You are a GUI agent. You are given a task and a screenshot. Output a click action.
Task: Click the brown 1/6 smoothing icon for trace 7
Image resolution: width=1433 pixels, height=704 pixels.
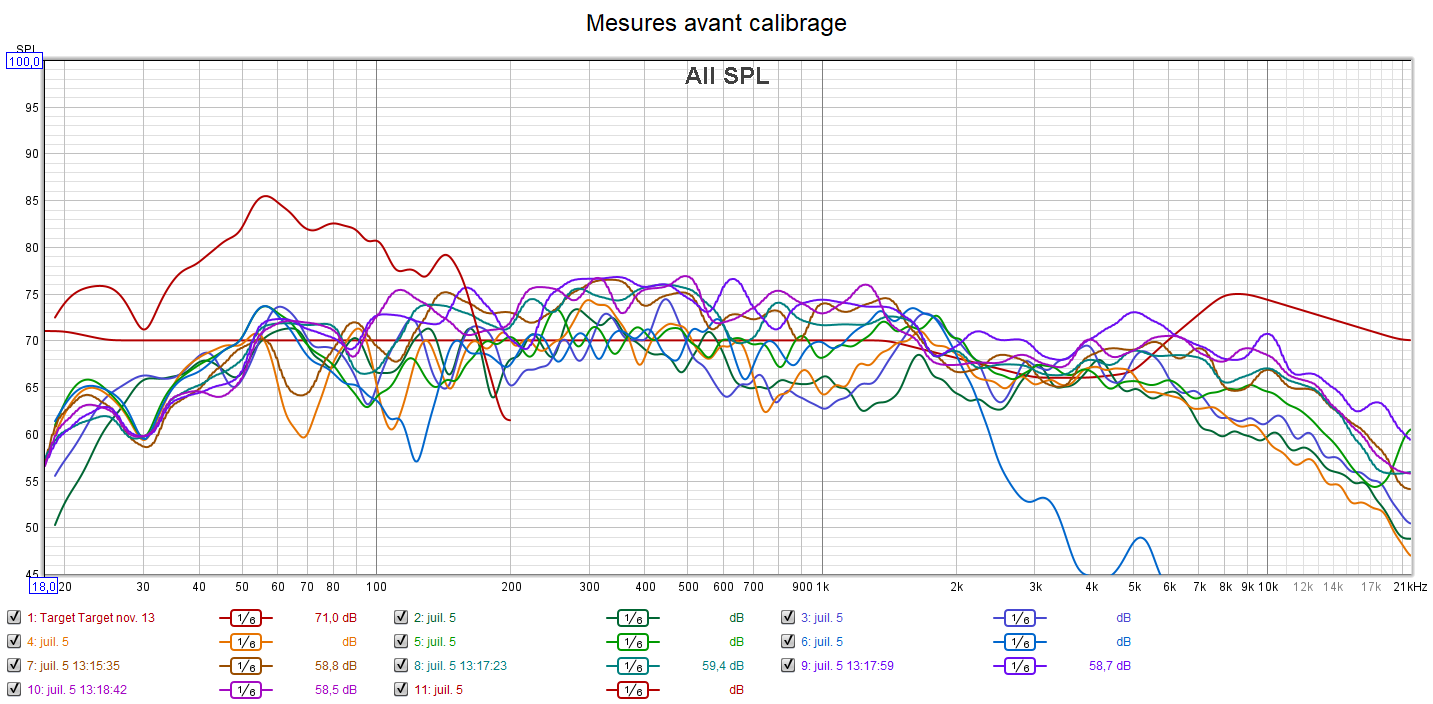pyautogui.click(x=246, y=666)
